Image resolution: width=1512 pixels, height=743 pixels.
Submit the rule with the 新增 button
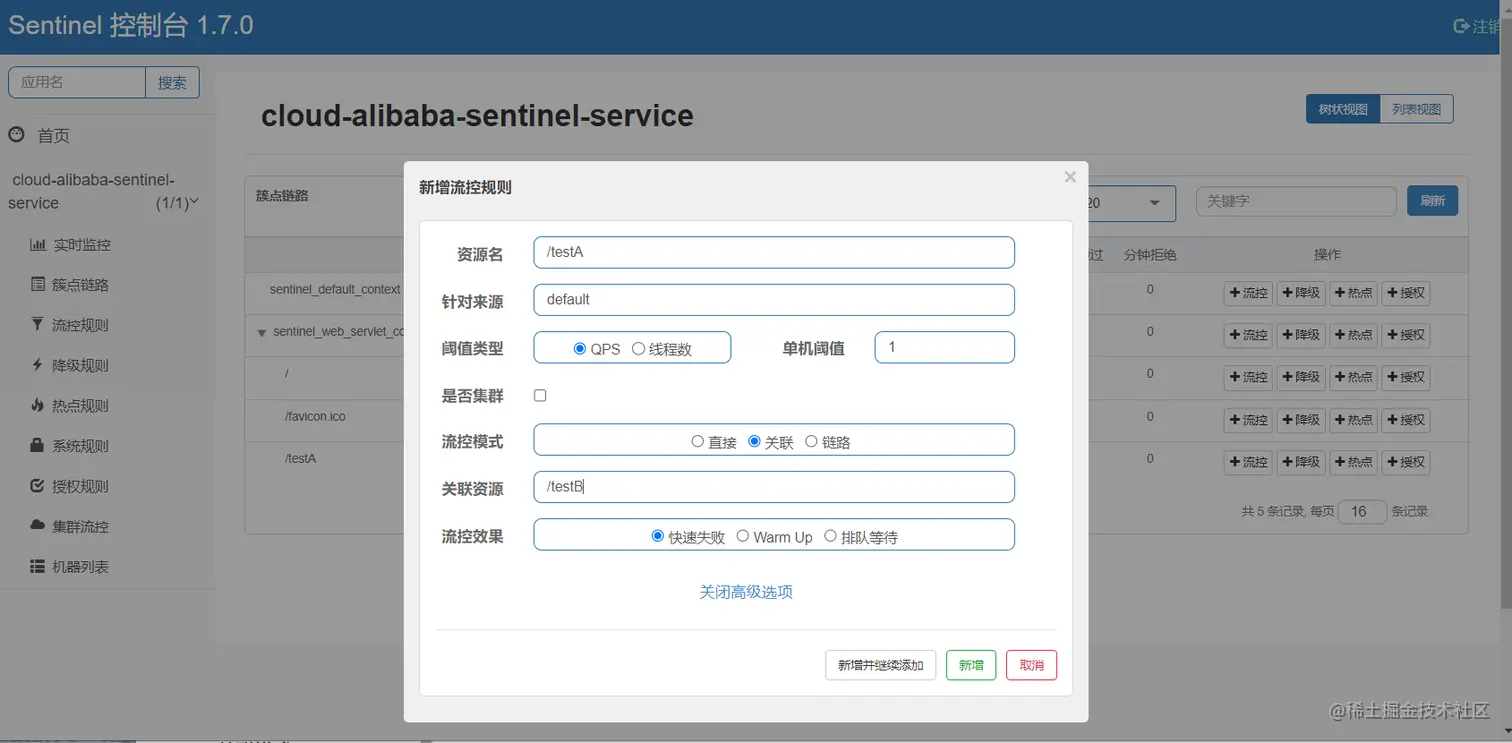(970, 665)
